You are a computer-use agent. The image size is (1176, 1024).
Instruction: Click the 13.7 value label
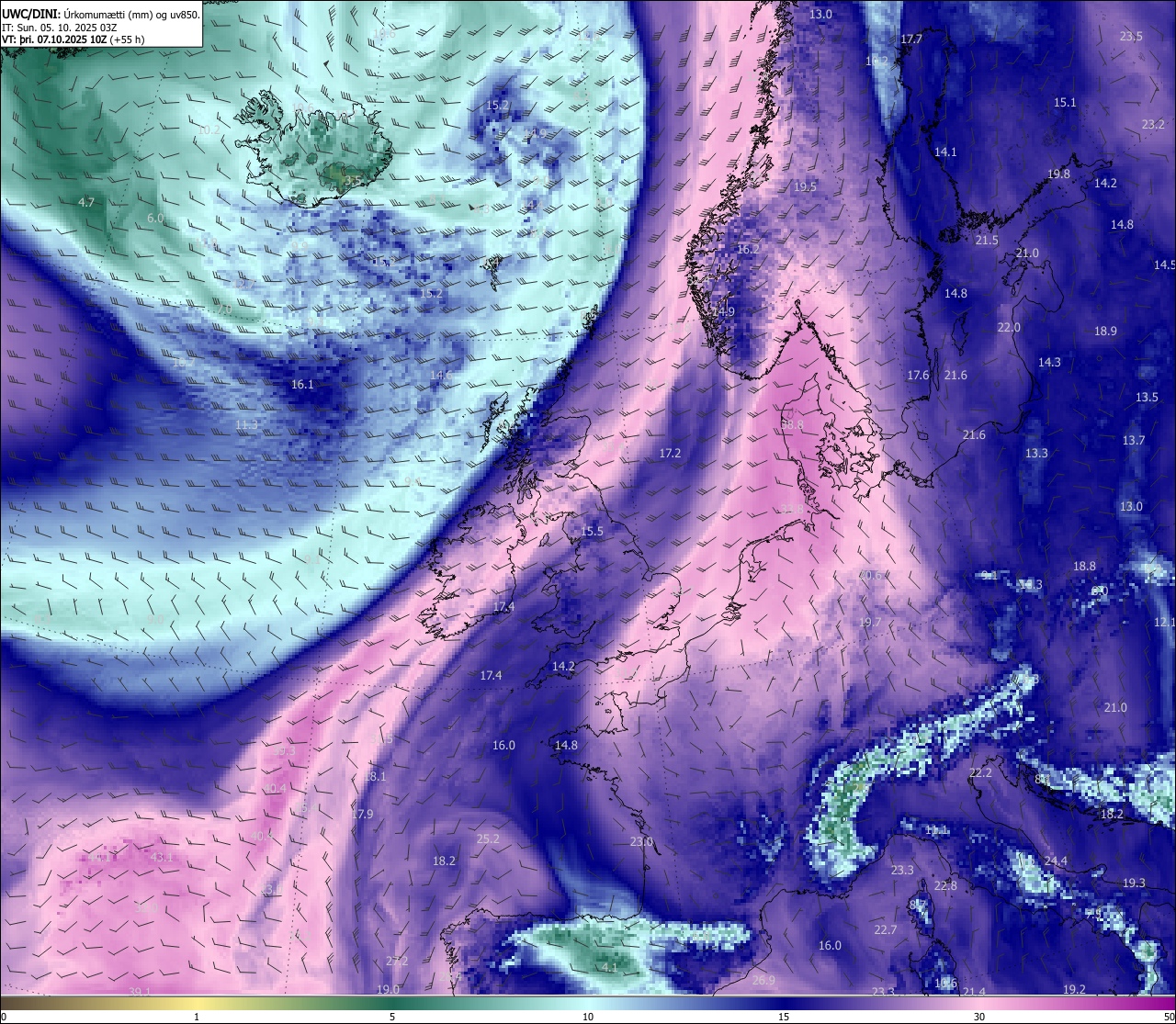1134,440
